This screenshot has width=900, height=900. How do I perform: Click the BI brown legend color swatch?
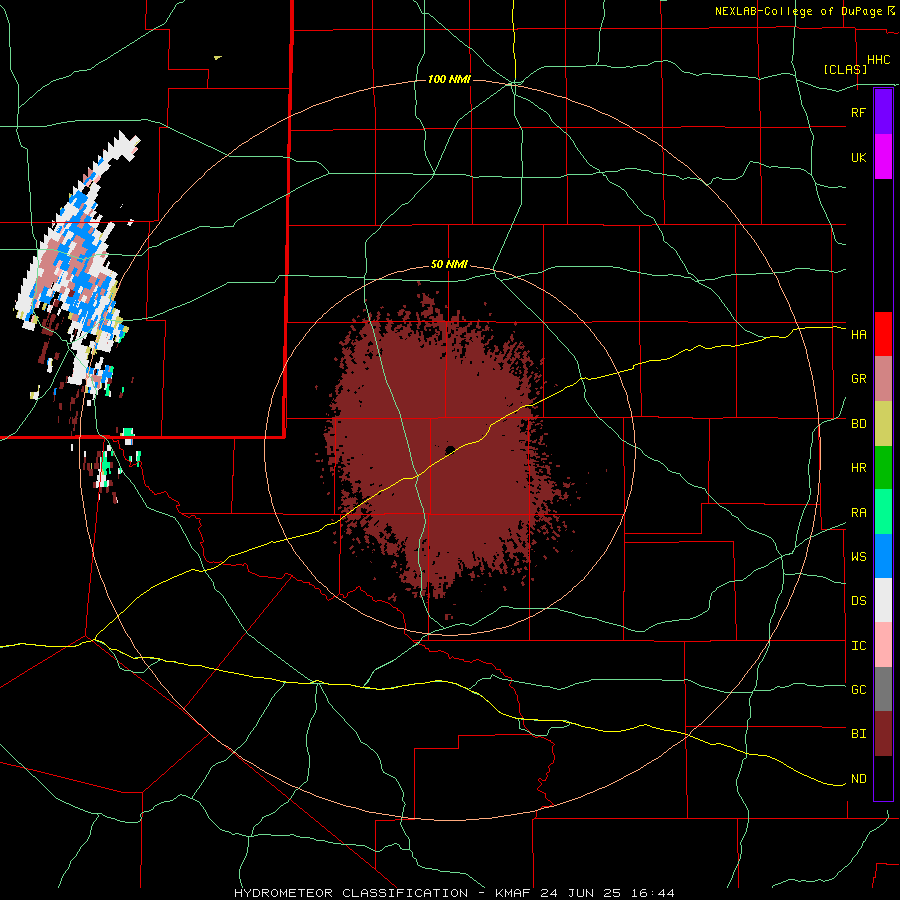(x=883, y=734)
